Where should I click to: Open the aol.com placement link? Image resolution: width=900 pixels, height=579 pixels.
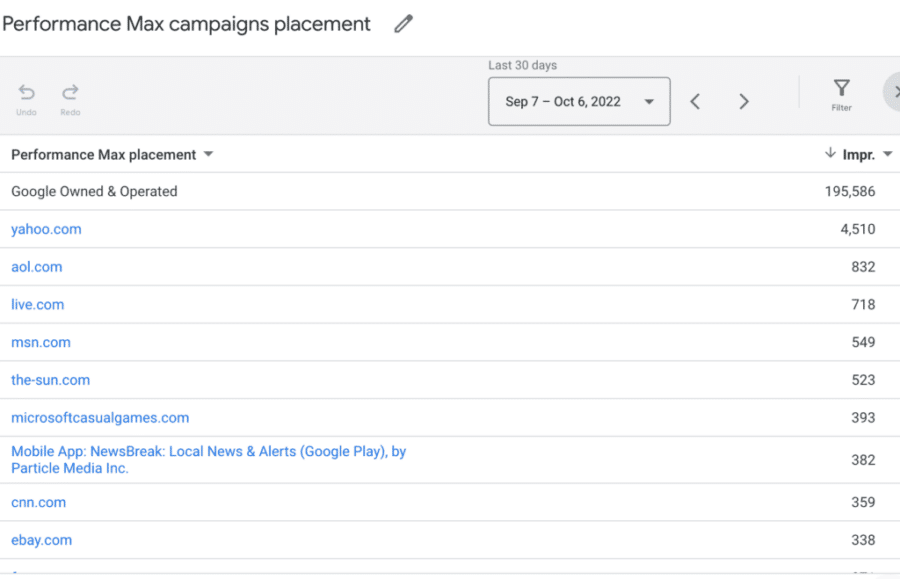coord(37,267)
